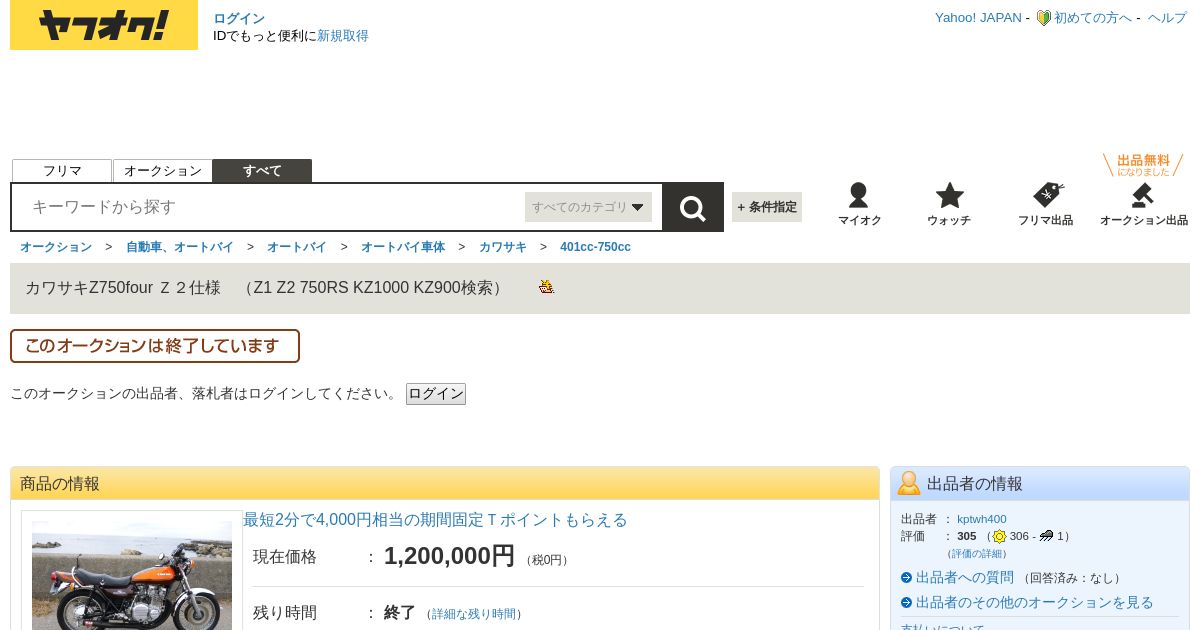The height and width of the screenshot is (630, 1200).
Task: Click the search magnifier button
Action: coord(693,208)
